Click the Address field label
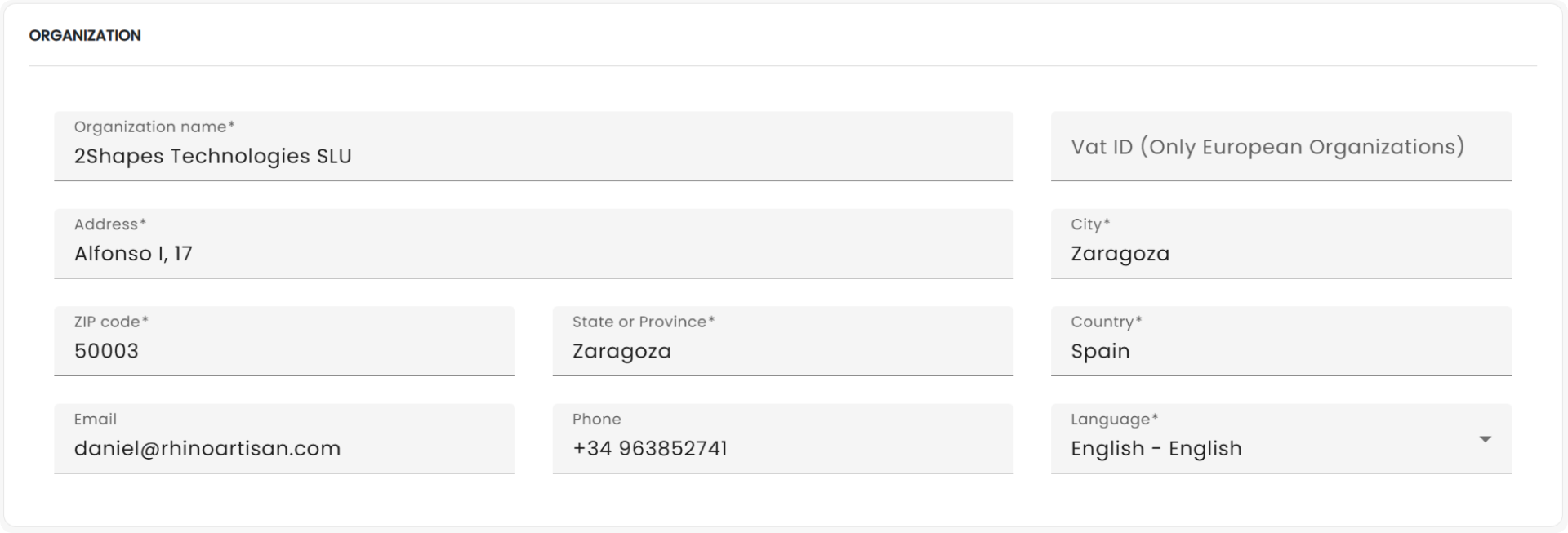This screenshot has width=1568, height=533. (x=109, y=224)
